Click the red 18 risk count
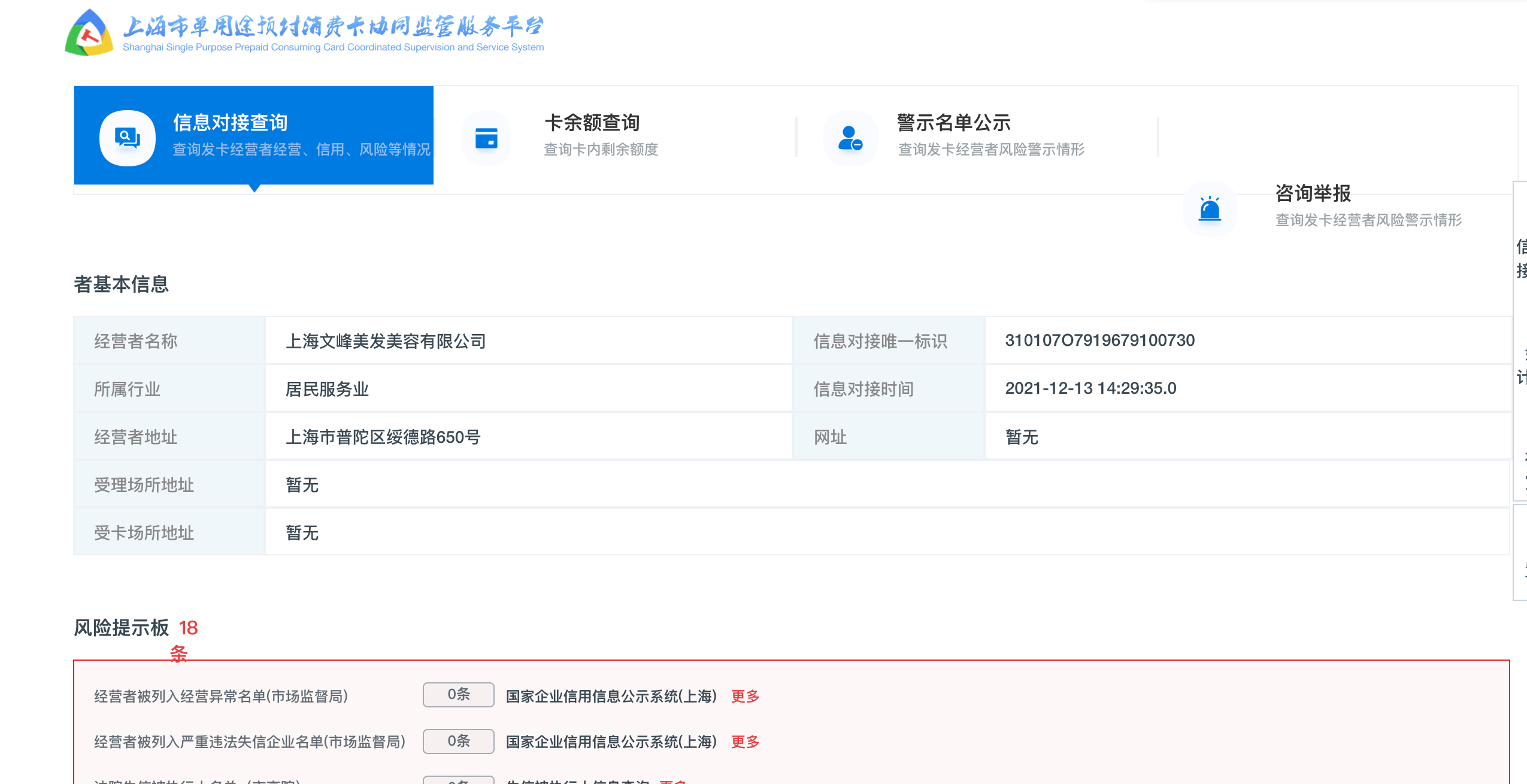Image resolution: width=1527 pixels, height=784 pixels. pyautogui.click(x=188, y=628)
